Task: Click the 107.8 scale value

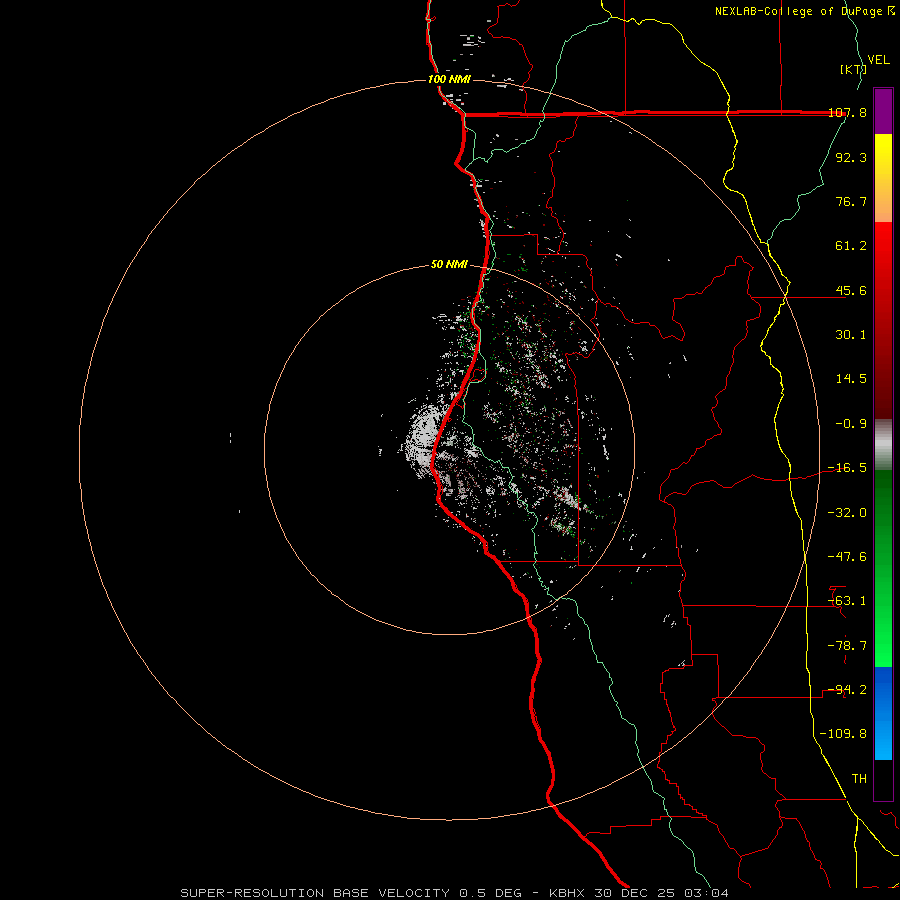Action: [x=847, y=113]
